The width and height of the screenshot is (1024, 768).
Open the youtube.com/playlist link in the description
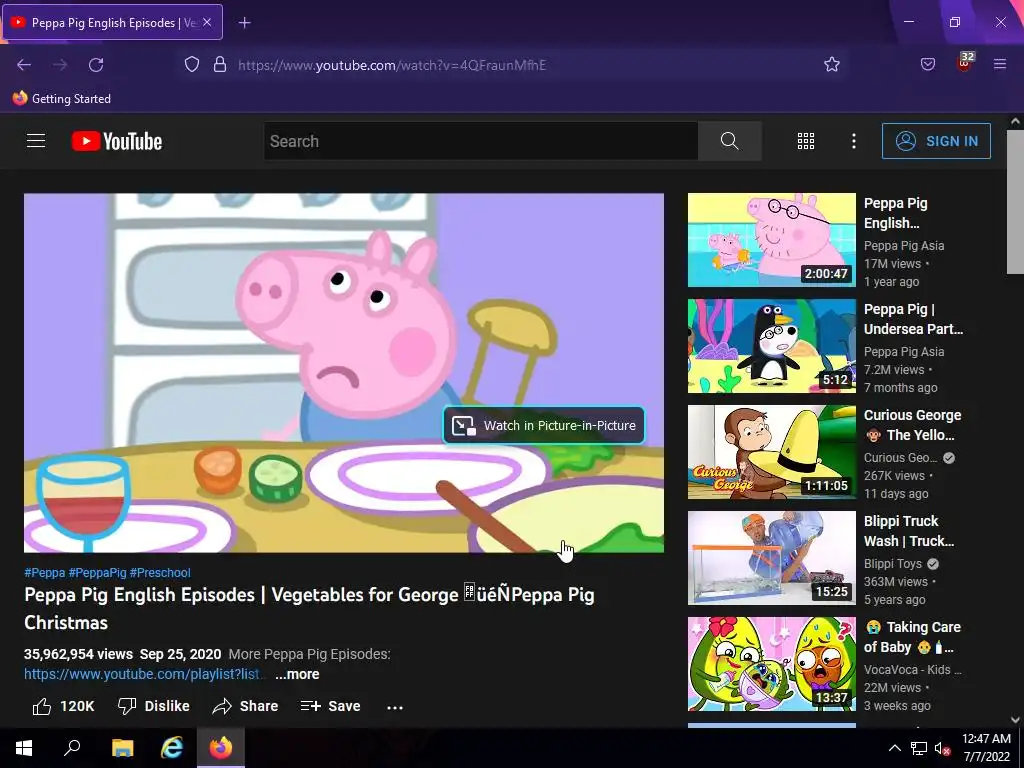tap(145, 674)
